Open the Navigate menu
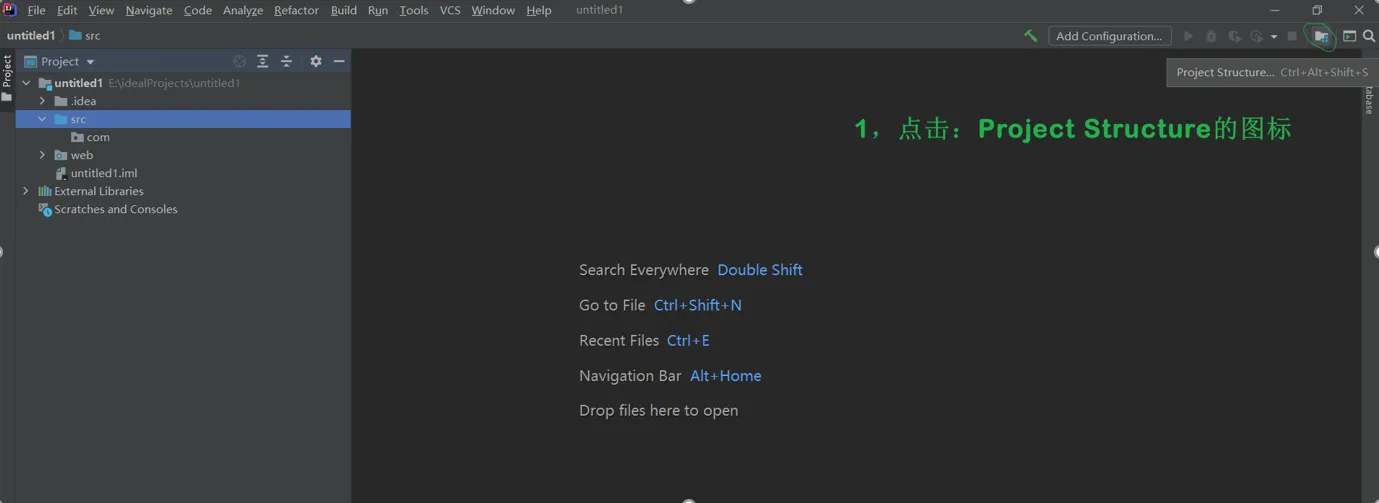Image resolution: width=1379 pixels, height=503 pixels. tap(149, 10)
